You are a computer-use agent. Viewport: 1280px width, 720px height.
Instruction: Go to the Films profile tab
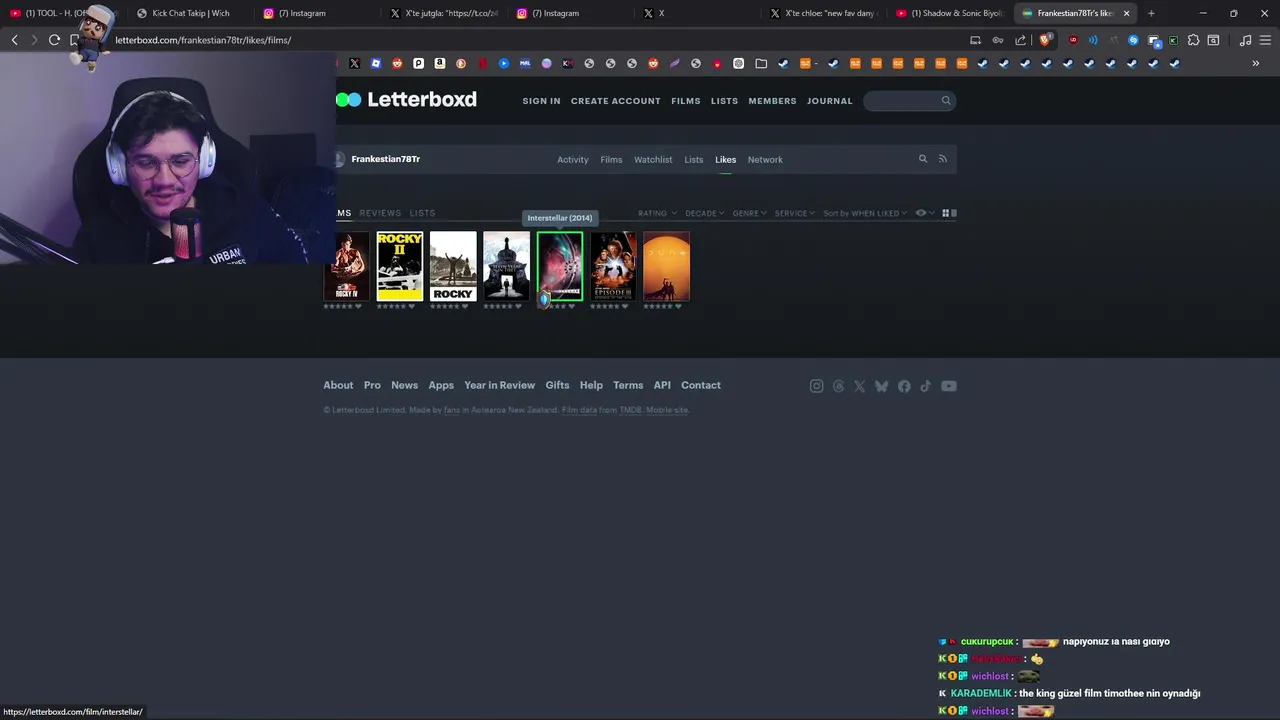(x=611, y=160)
